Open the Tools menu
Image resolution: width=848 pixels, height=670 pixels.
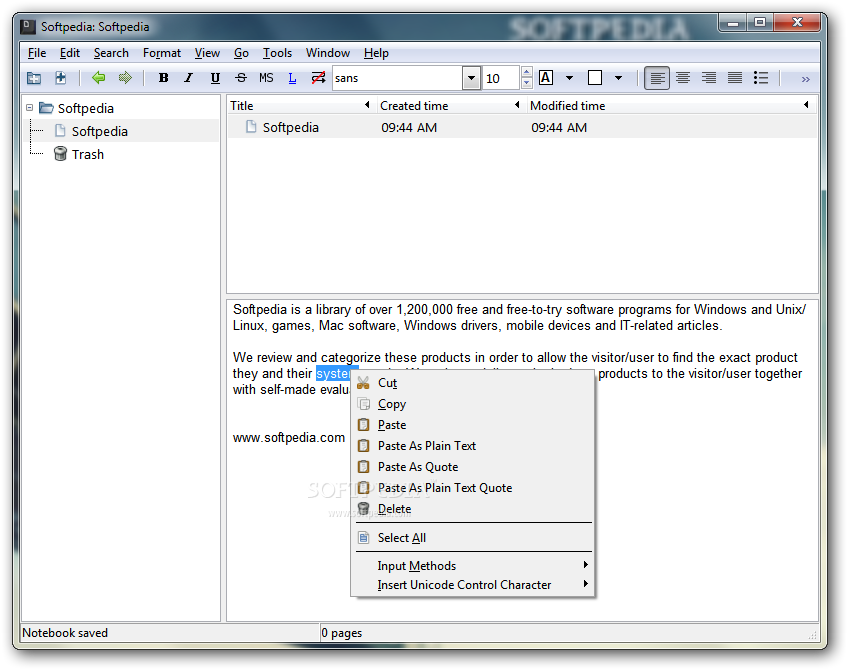coord(277,53)
